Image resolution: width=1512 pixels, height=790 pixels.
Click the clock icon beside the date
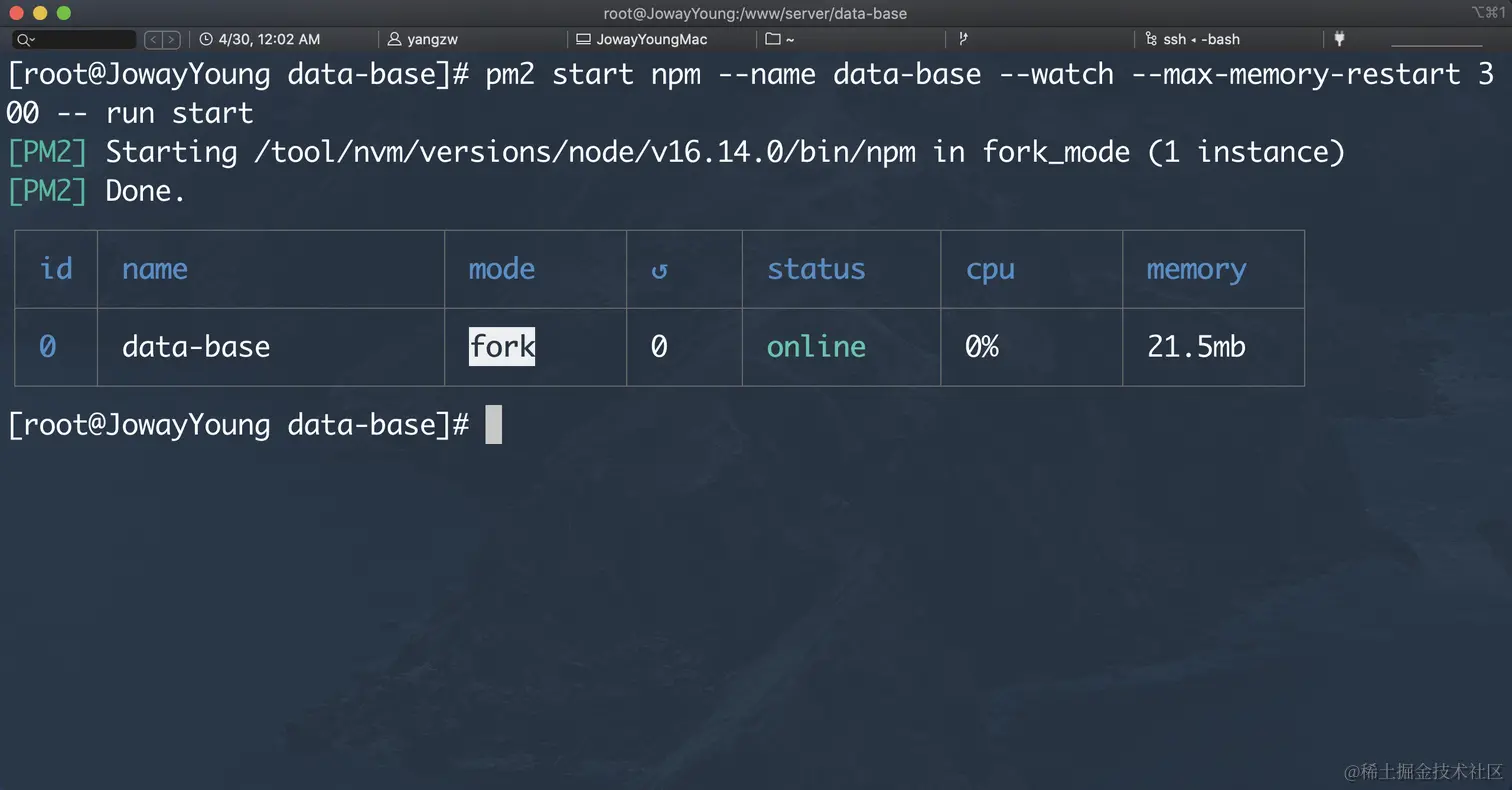pyautogui.click(x=206, y=39)
